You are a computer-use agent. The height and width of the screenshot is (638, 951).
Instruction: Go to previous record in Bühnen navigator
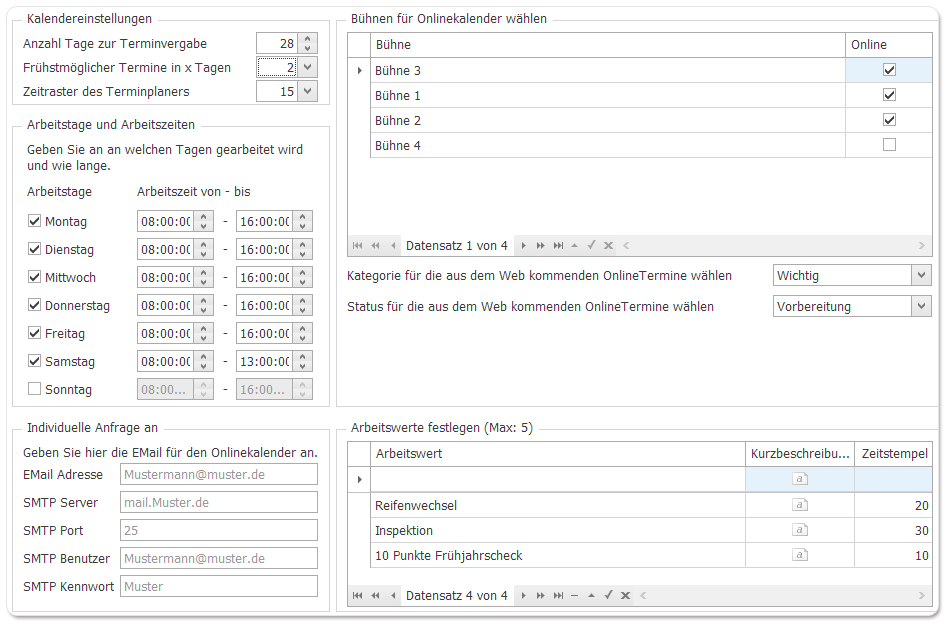click(393, 246)
